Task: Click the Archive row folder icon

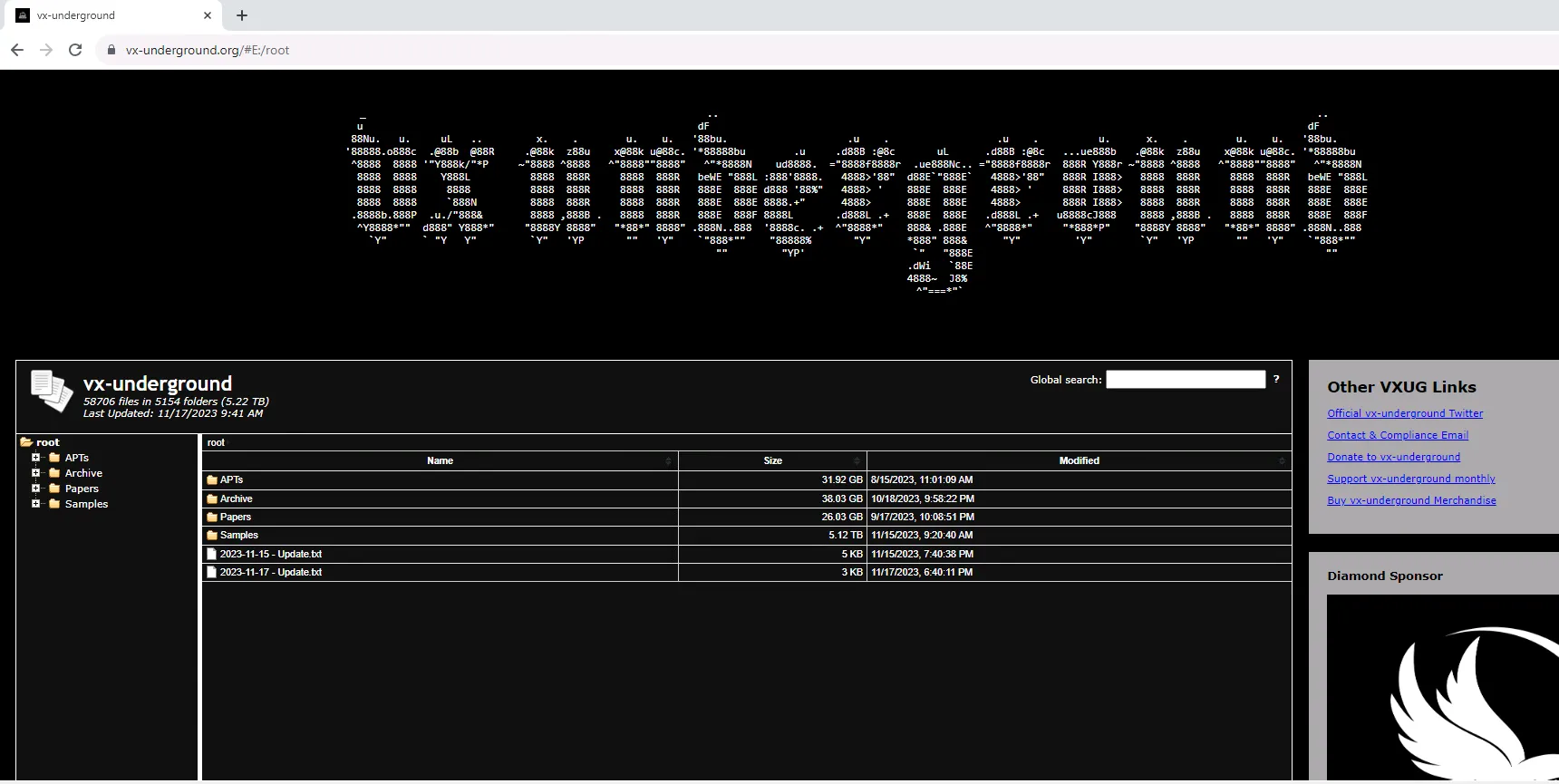Action: coord(212,498)
